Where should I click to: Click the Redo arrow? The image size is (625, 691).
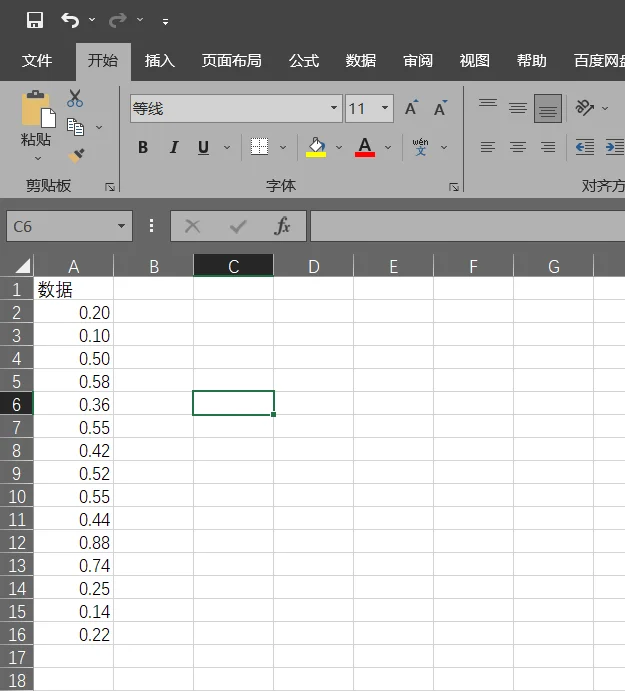[x=118, y=20]
